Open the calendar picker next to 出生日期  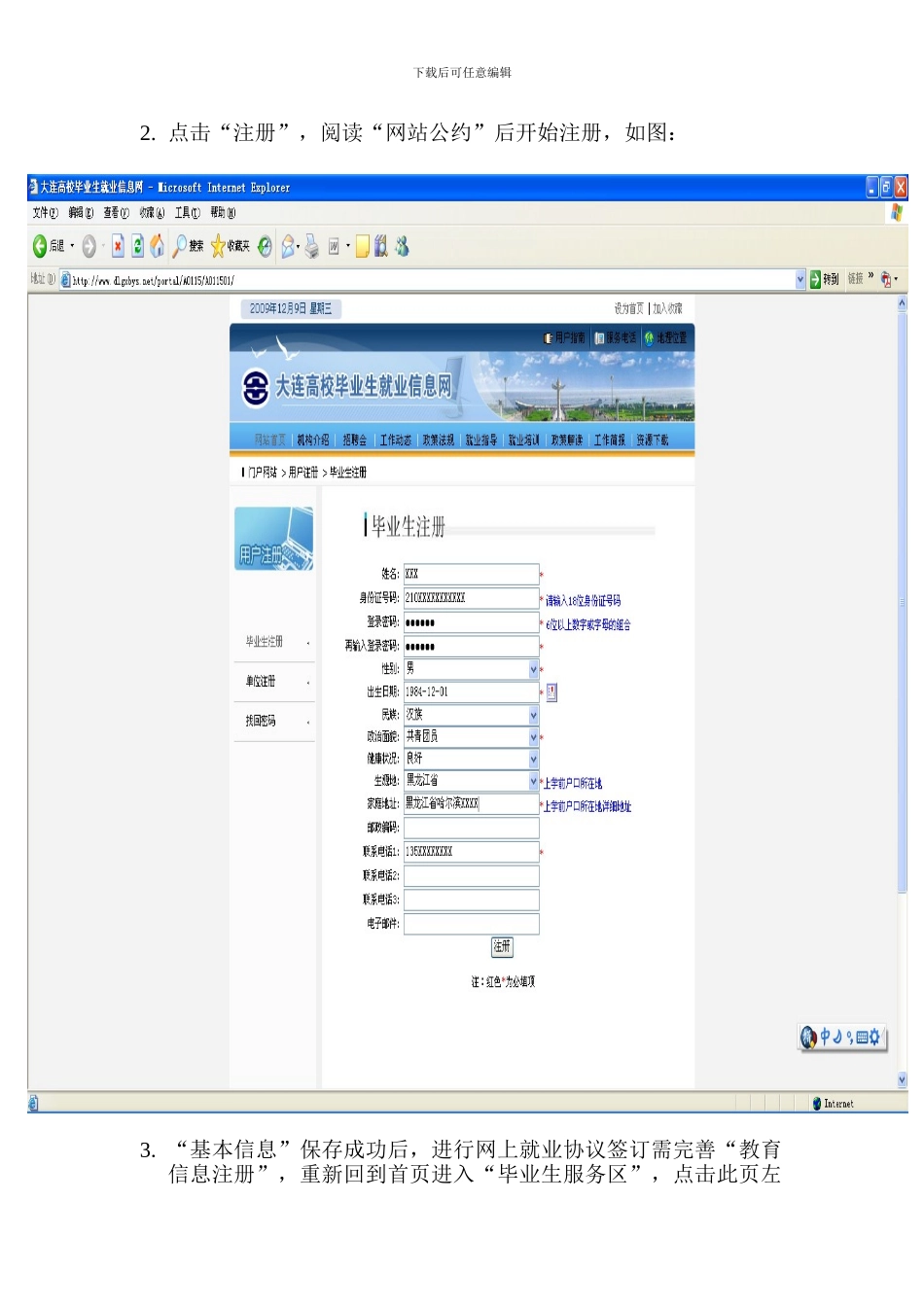[551, 692]
